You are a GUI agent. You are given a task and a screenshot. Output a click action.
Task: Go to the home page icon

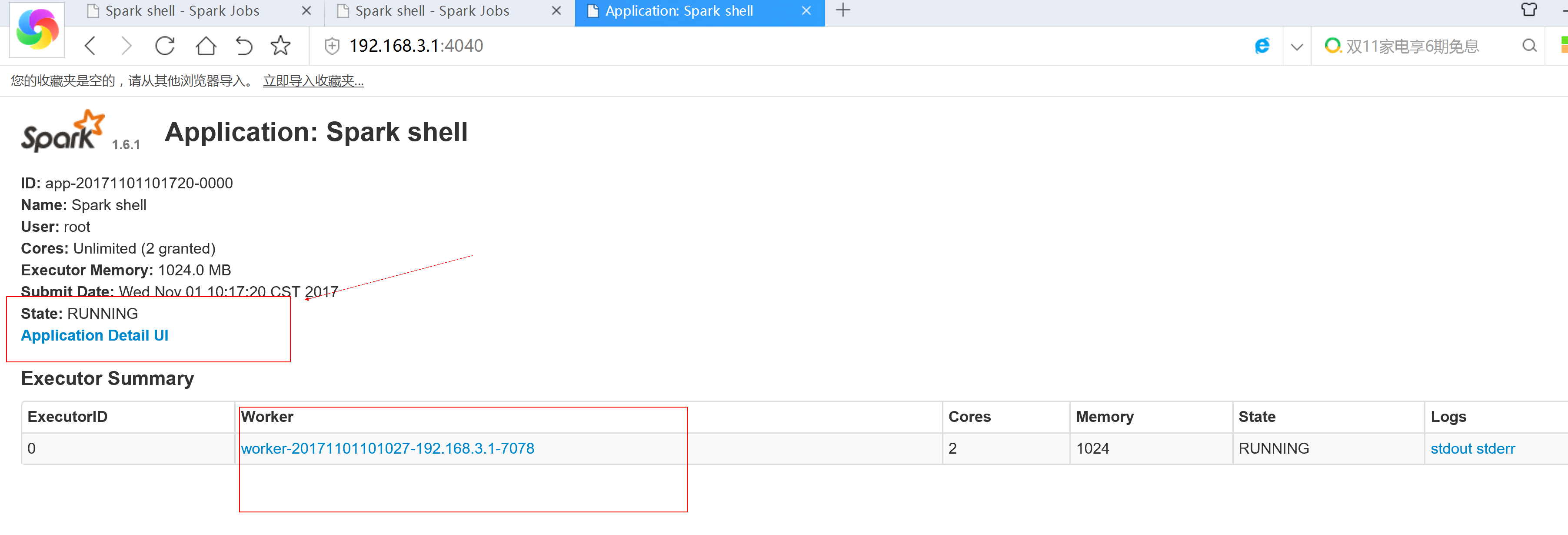[206, 46]
